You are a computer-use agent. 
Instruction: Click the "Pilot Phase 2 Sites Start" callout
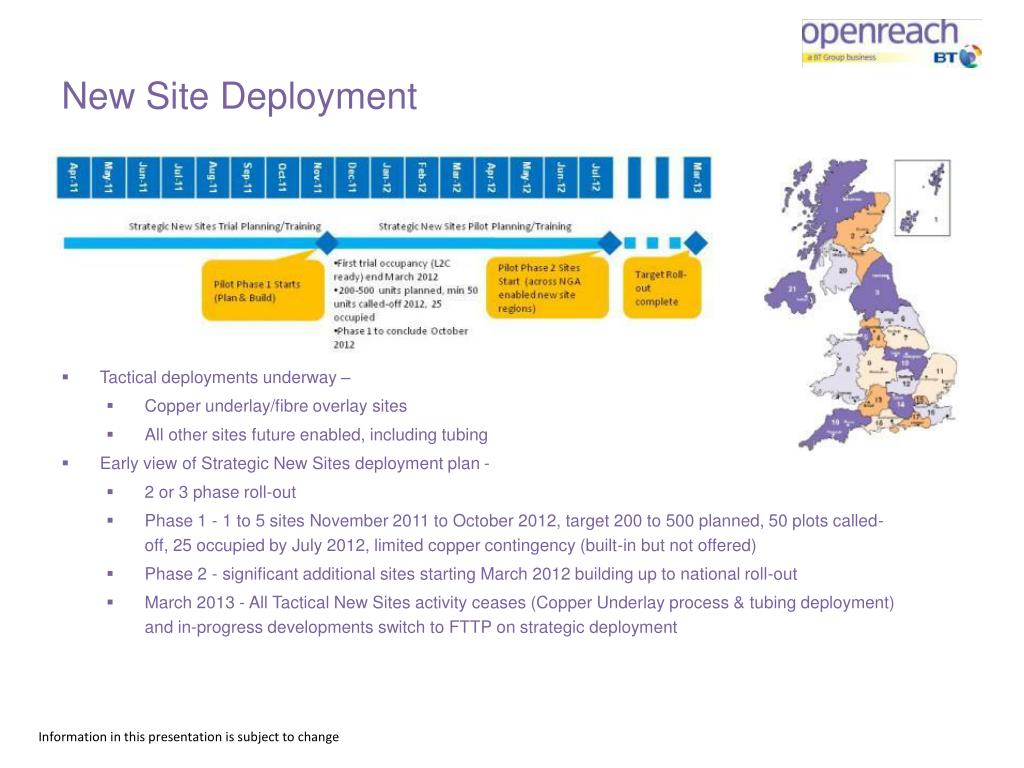point(547,287)
